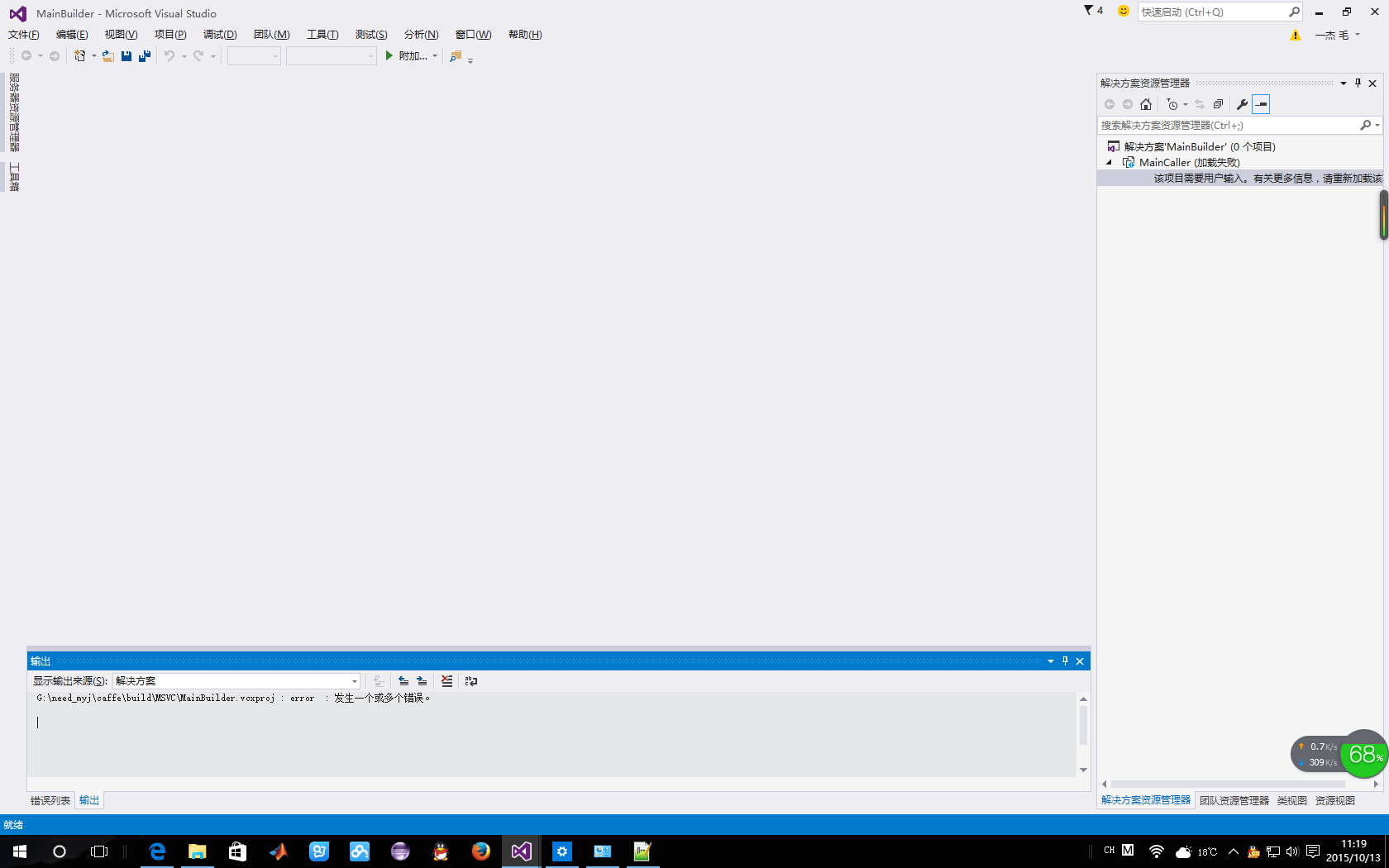Click Go to Next Message icon
The height and width of the screenshot is (868, 1389).
pyautogui.click(x=422, y=681)
